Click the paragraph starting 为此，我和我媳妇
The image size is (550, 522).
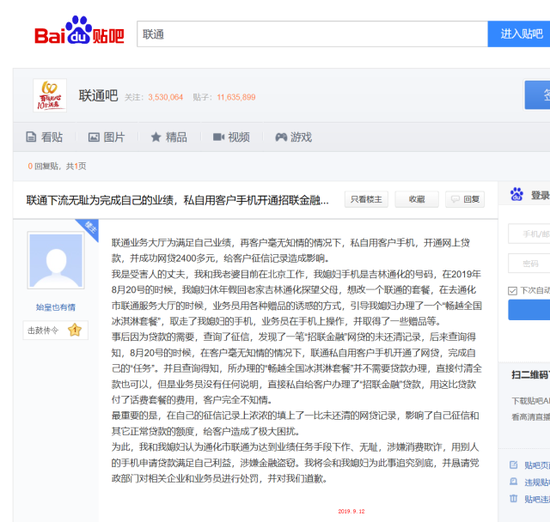pos(295,463)
